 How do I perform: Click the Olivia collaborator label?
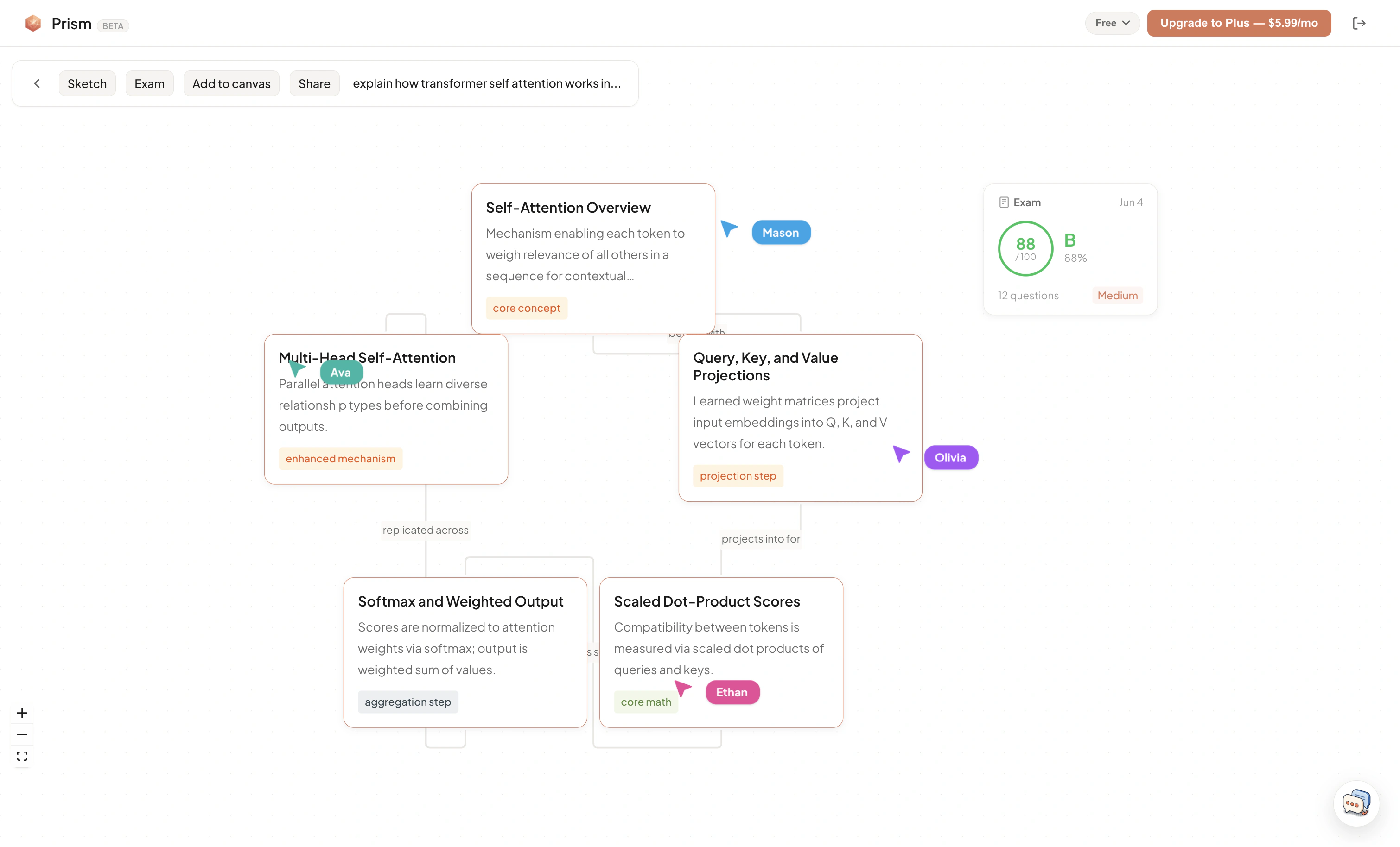click(x=951, y=457)
